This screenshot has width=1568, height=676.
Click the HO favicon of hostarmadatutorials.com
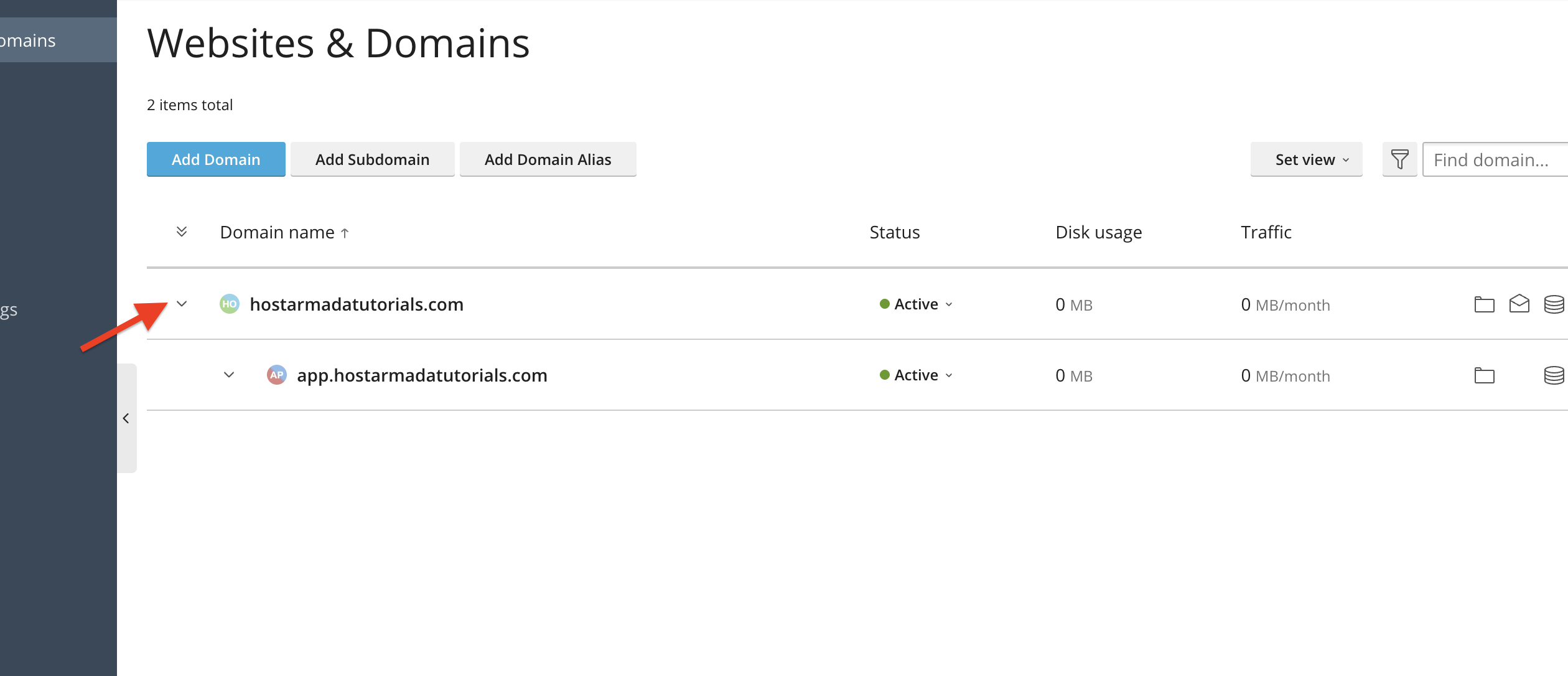230,304
